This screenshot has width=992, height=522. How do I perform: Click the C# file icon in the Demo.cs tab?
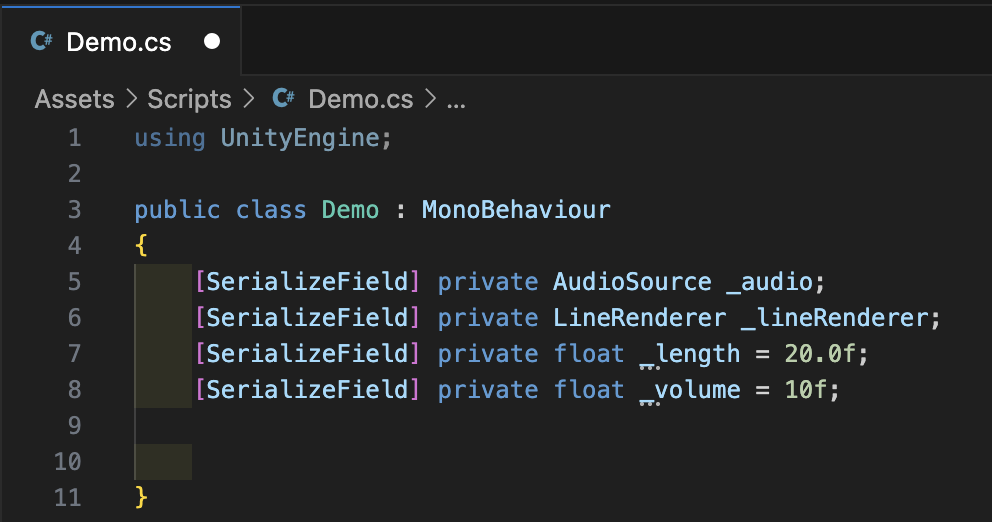42,42
